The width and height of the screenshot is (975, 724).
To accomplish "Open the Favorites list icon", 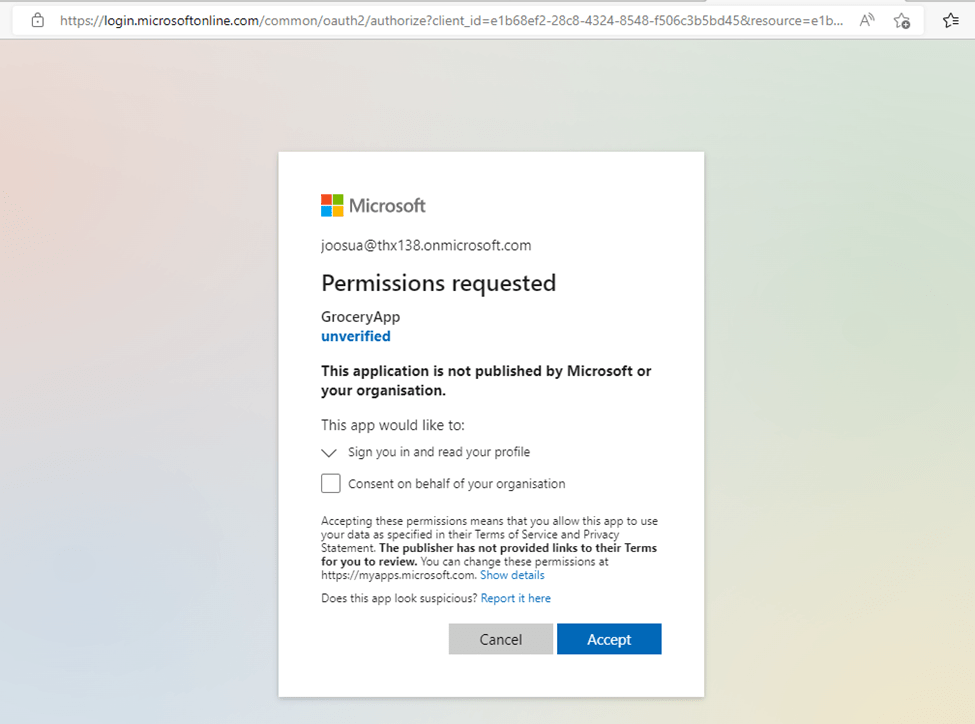I will pos(951,20).
